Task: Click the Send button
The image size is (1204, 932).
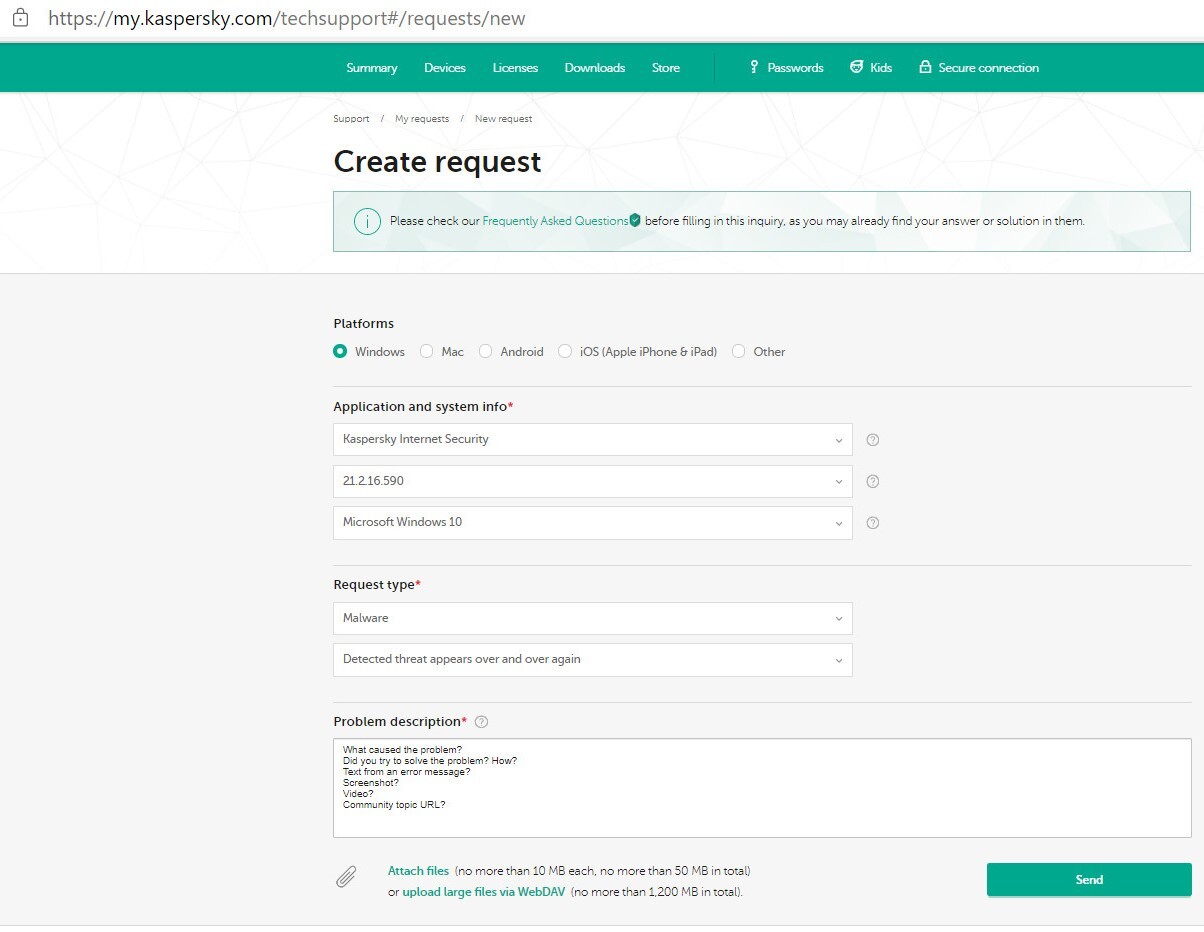Action: [x=1089, y=880]
